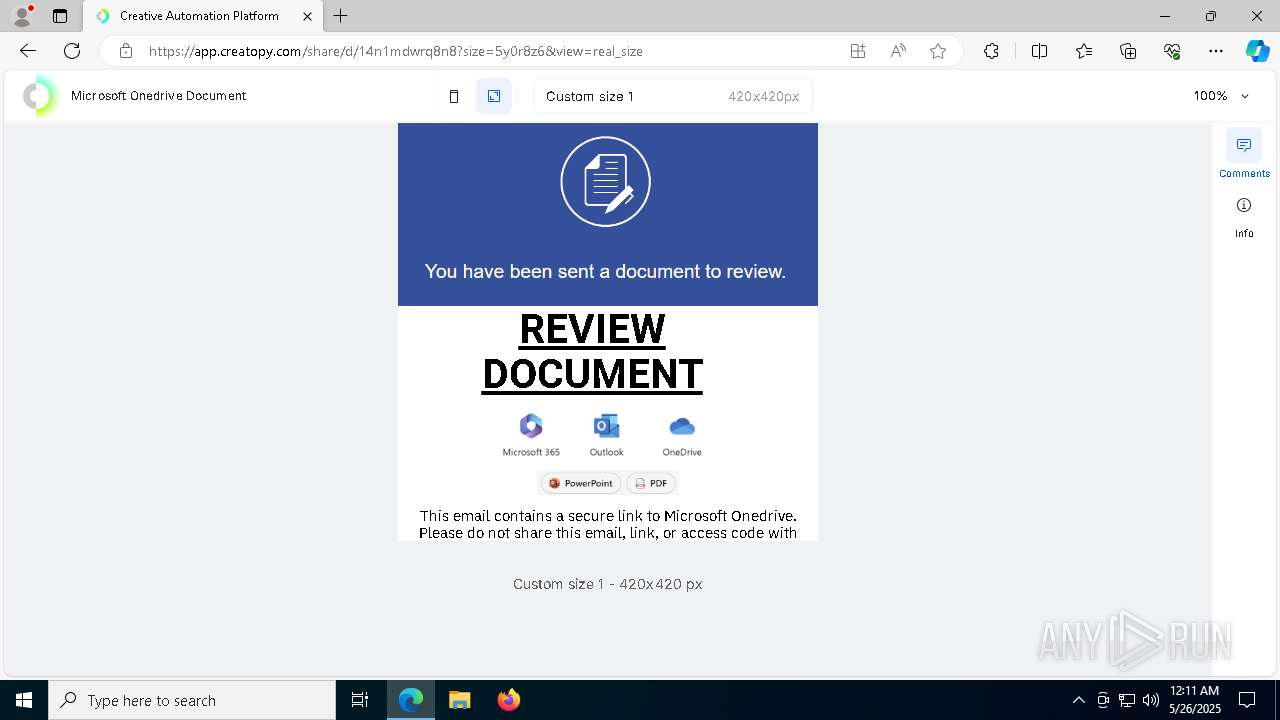The height and width of the screenshot is (720, 1280).
Task: Open Favorites list
Action: click(1084, 51)
